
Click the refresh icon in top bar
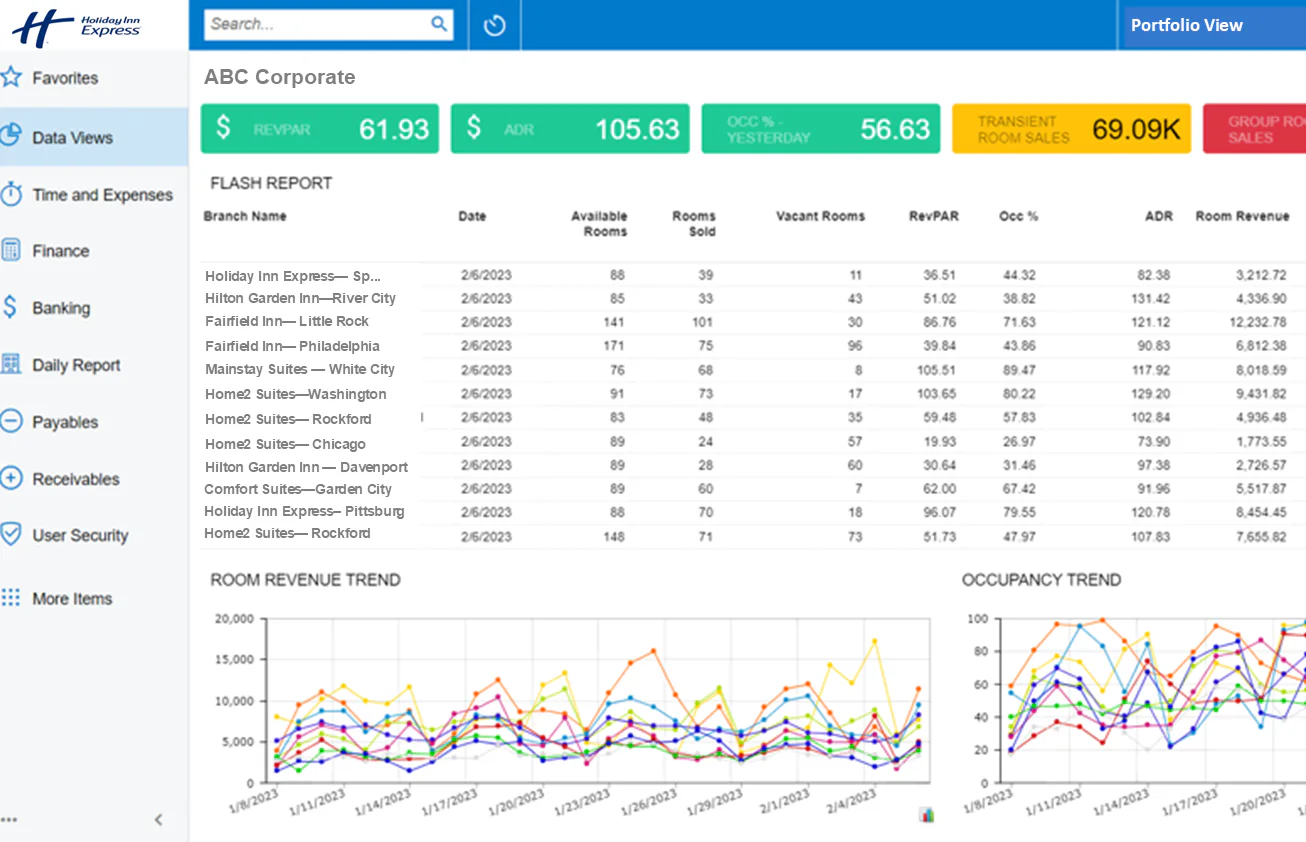pyautogui.click(x=494, y=25)
